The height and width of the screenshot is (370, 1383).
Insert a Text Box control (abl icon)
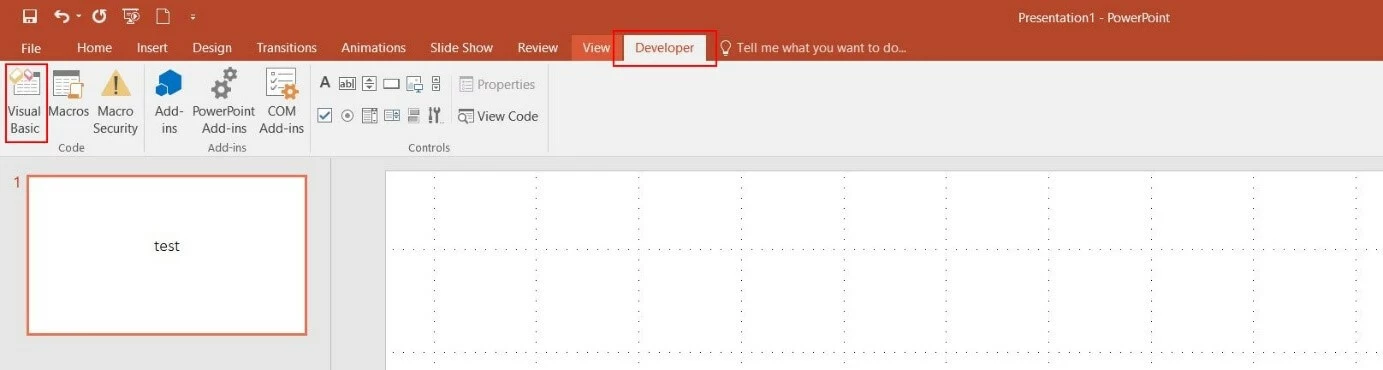click(347, 84)
